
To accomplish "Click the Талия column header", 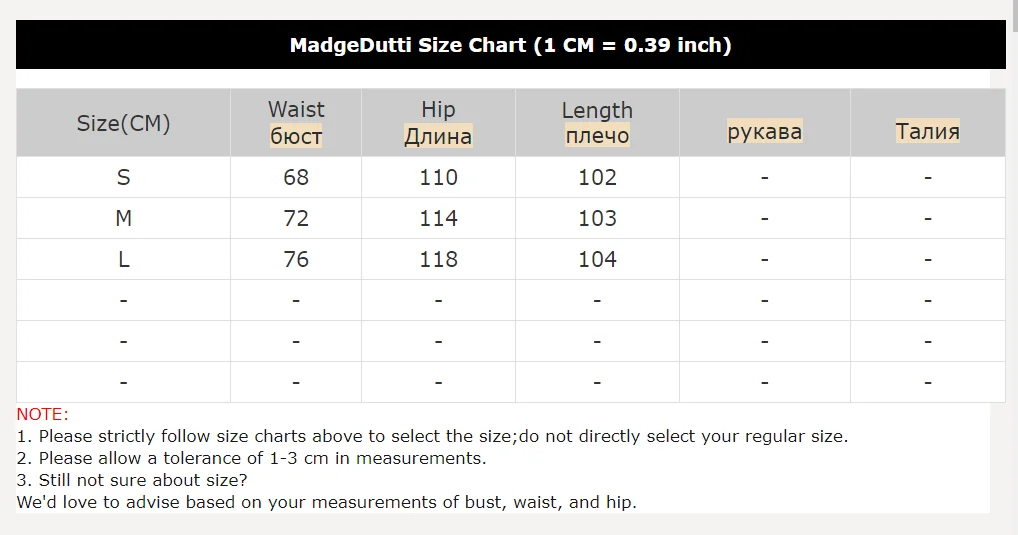I will pyautogui.click(x=927, y=131).
